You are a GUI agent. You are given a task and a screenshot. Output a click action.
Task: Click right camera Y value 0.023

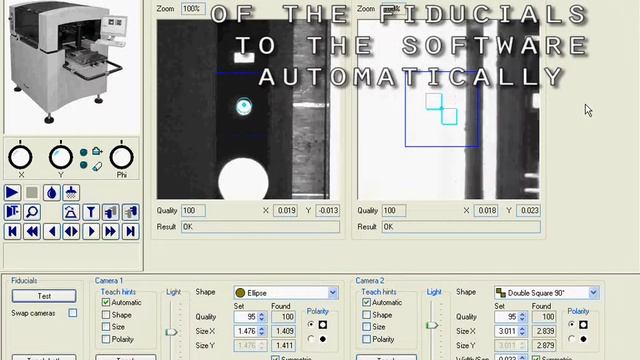click(x=528, y=211)
